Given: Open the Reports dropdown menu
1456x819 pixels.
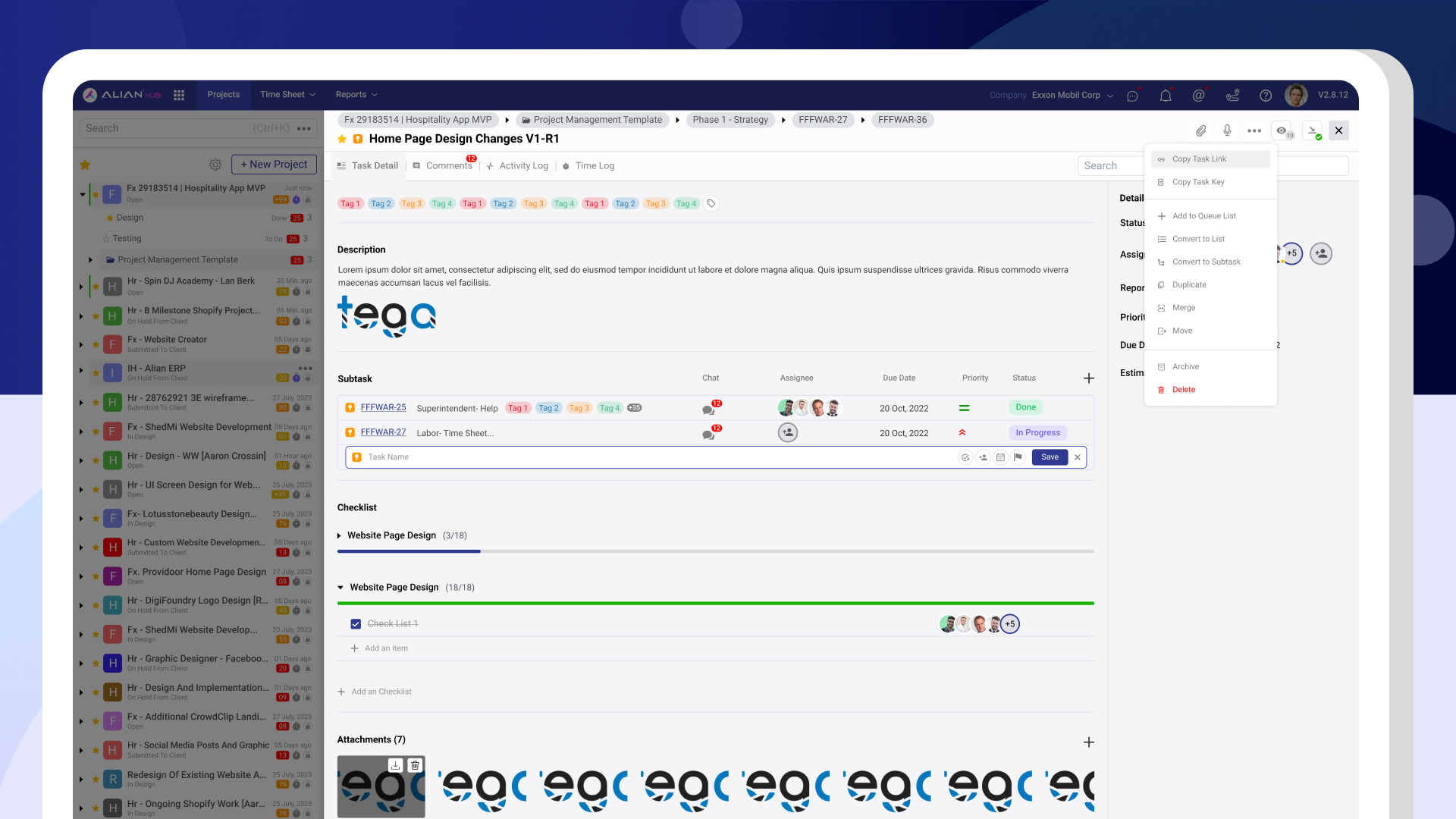Looking at the screenshot, I should [x=356, y=95].
